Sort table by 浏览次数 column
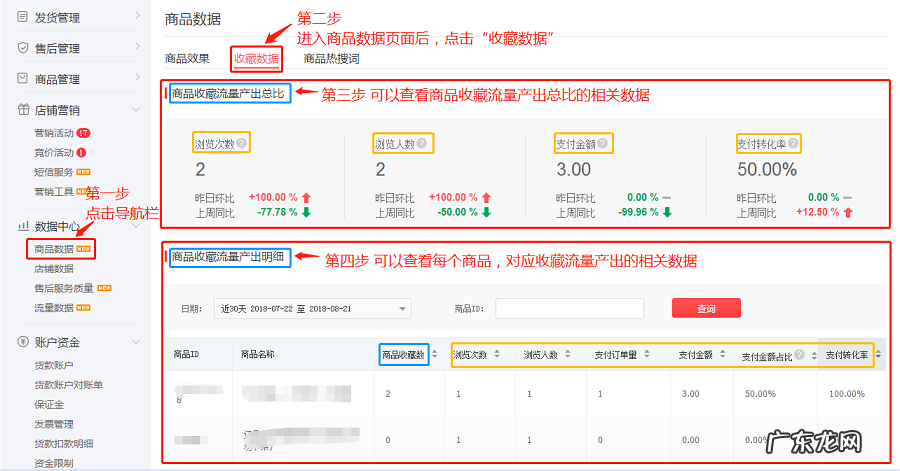The height and width of the screenshot is (471, 900). coord(497,354)
